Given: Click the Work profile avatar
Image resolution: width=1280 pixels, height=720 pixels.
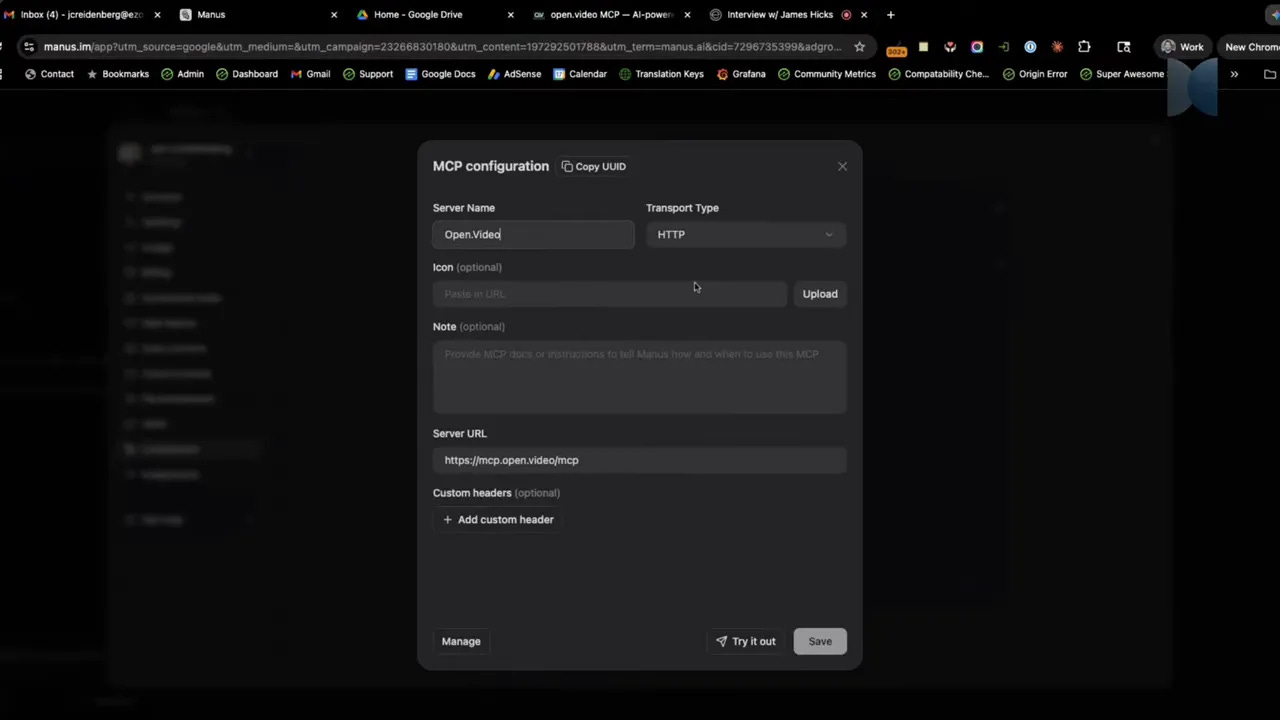Looking at the screenshot, I should click(1168, 47).
